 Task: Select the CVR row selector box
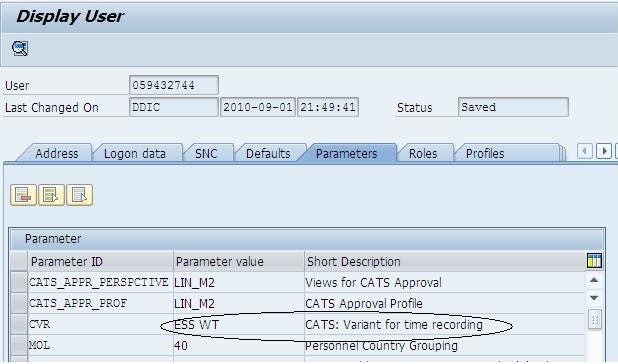(x=19, y=324)
